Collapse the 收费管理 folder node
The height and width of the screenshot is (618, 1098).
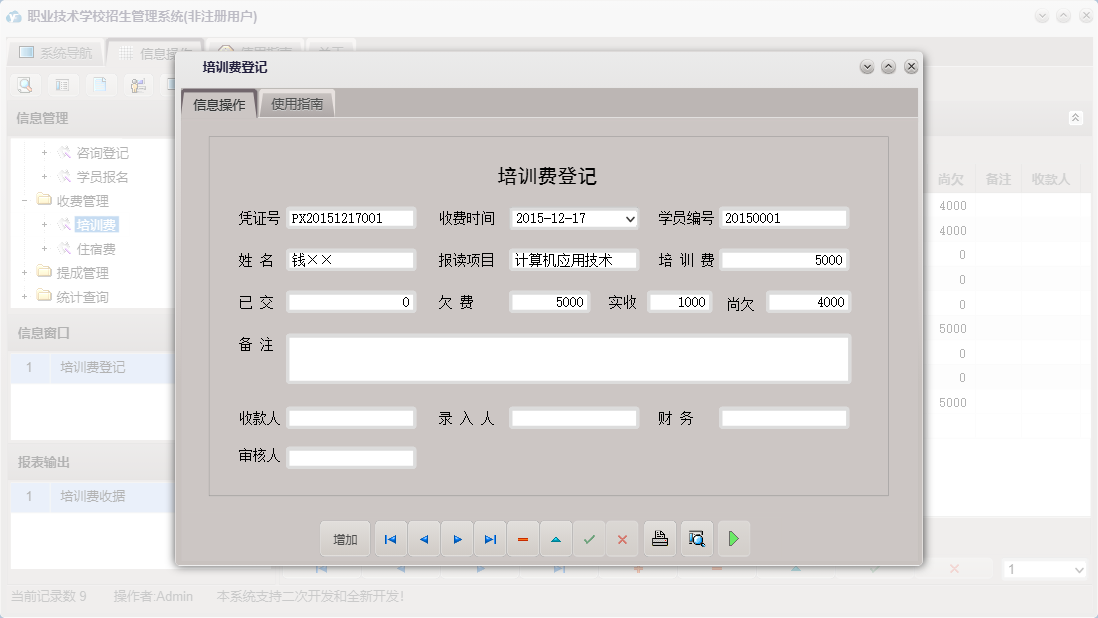tap(22, 200)
